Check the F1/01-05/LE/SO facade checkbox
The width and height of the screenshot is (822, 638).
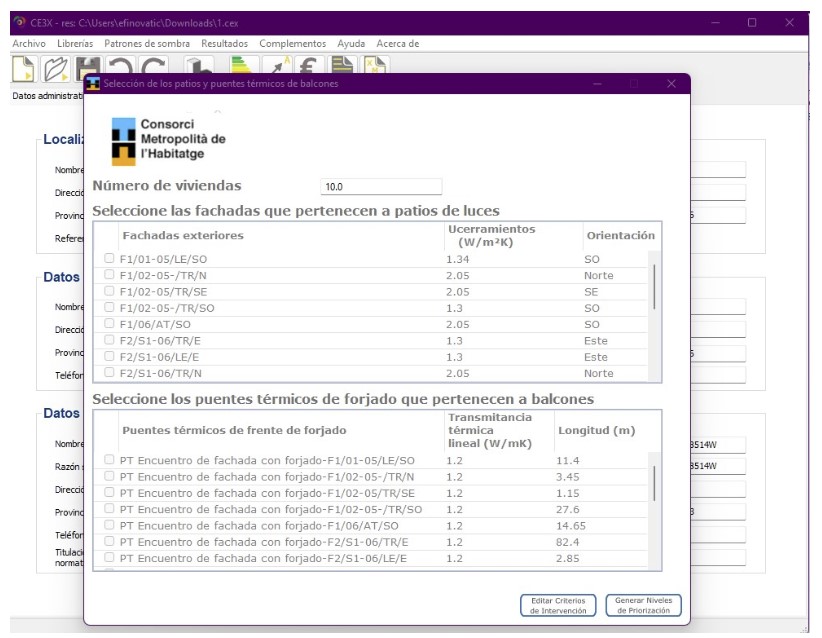tap(109, 258)
